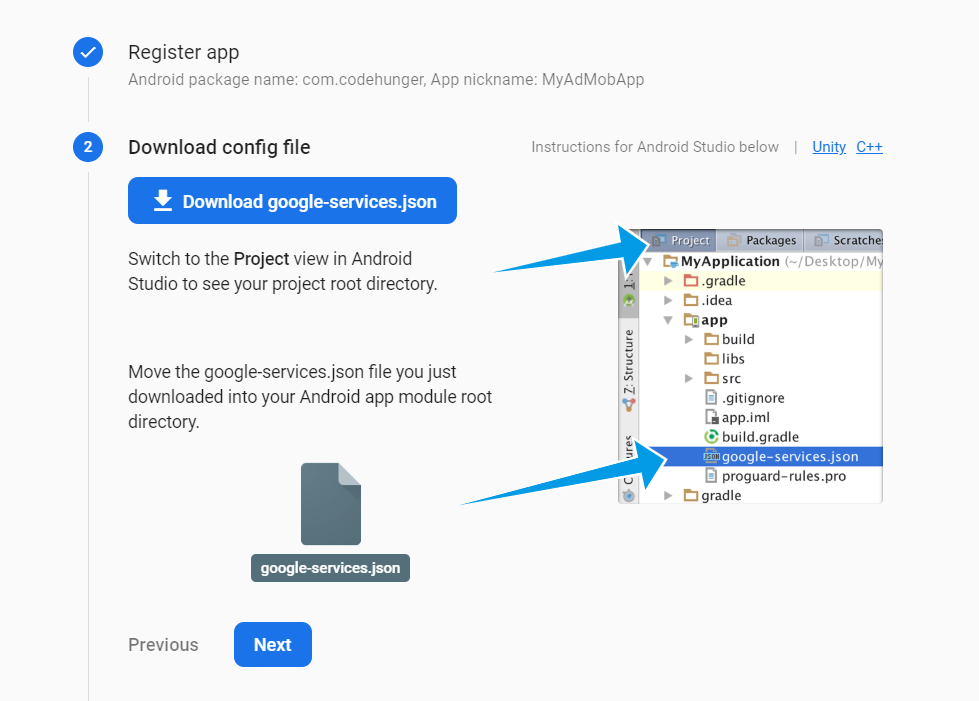Viewport: 979px width, 701px height.
Task: Expand the build folder arrow
Action: point(689,340)
